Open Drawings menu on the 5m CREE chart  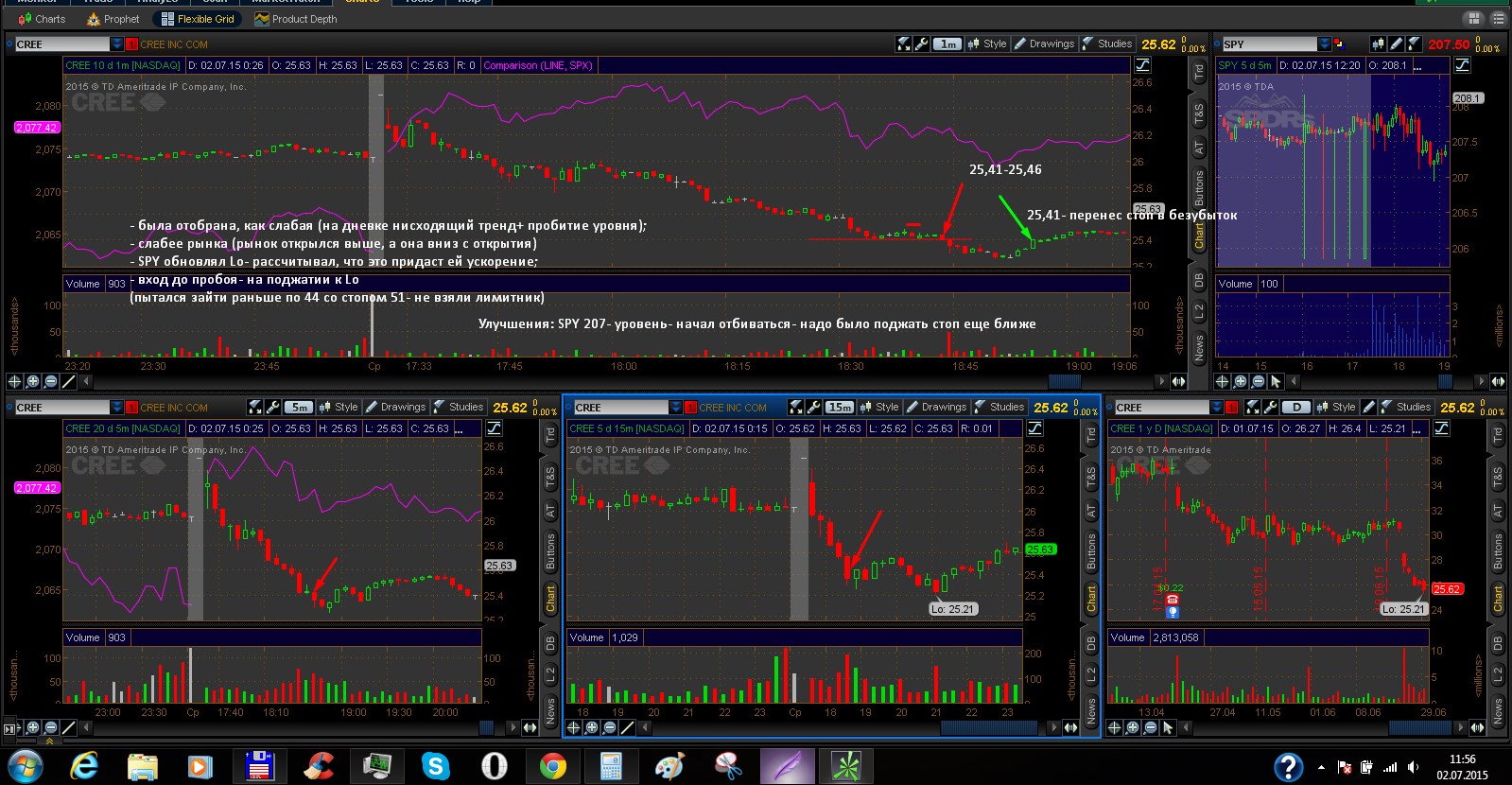[x=395, y=407]
